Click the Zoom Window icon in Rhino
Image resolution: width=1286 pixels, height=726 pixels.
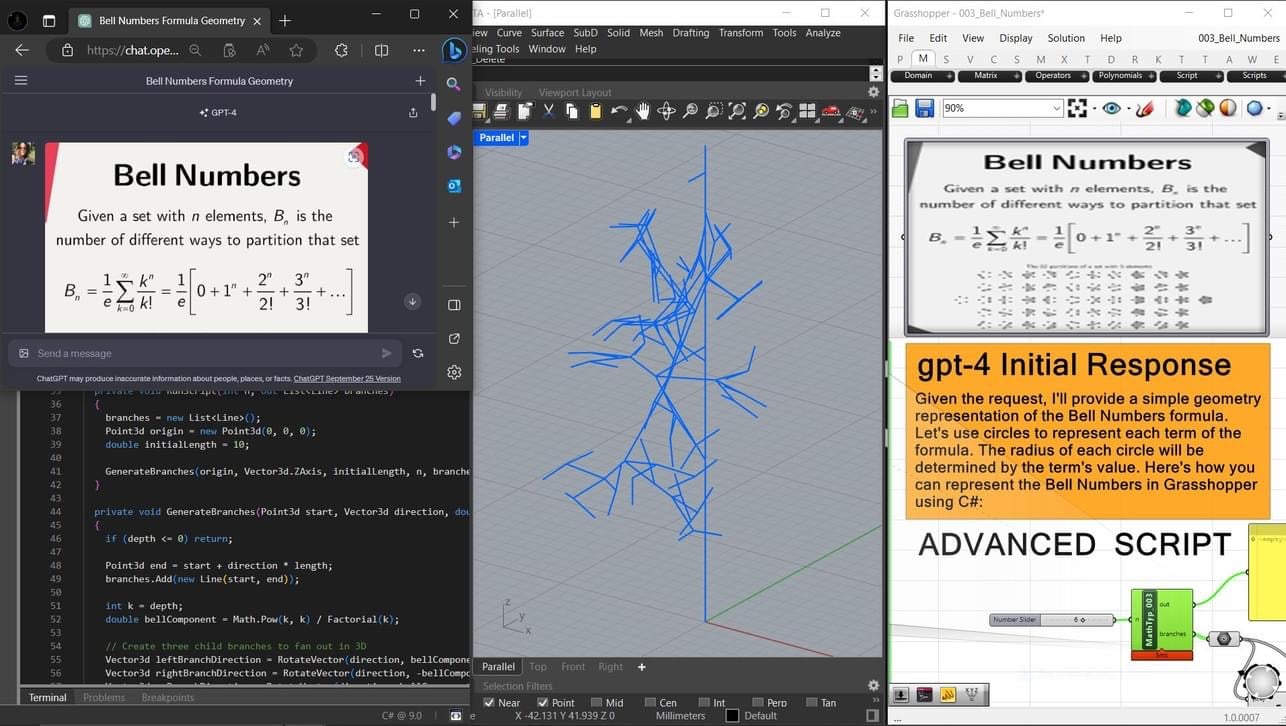pyautogui.click(x=713, y=111)
